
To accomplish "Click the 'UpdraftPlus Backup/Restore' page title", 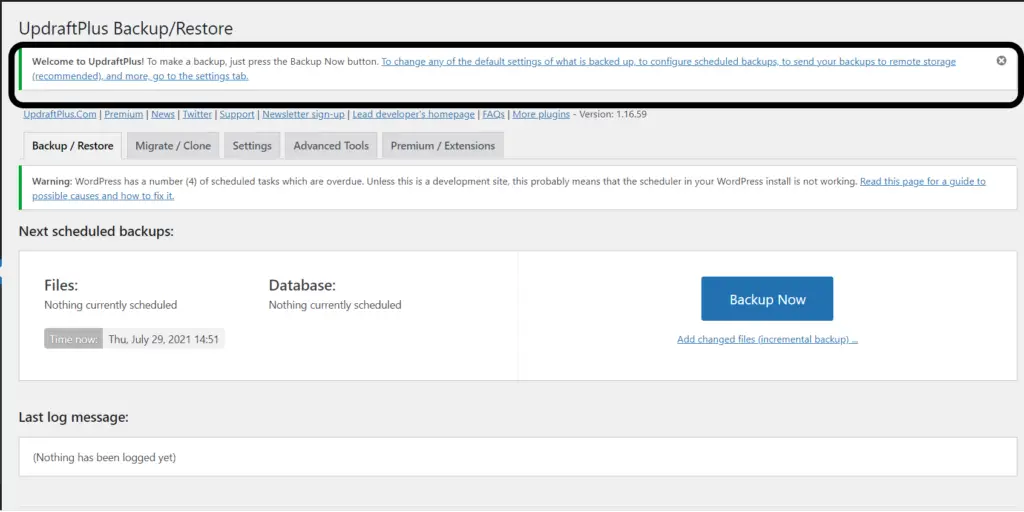I will tap(126, 29).
